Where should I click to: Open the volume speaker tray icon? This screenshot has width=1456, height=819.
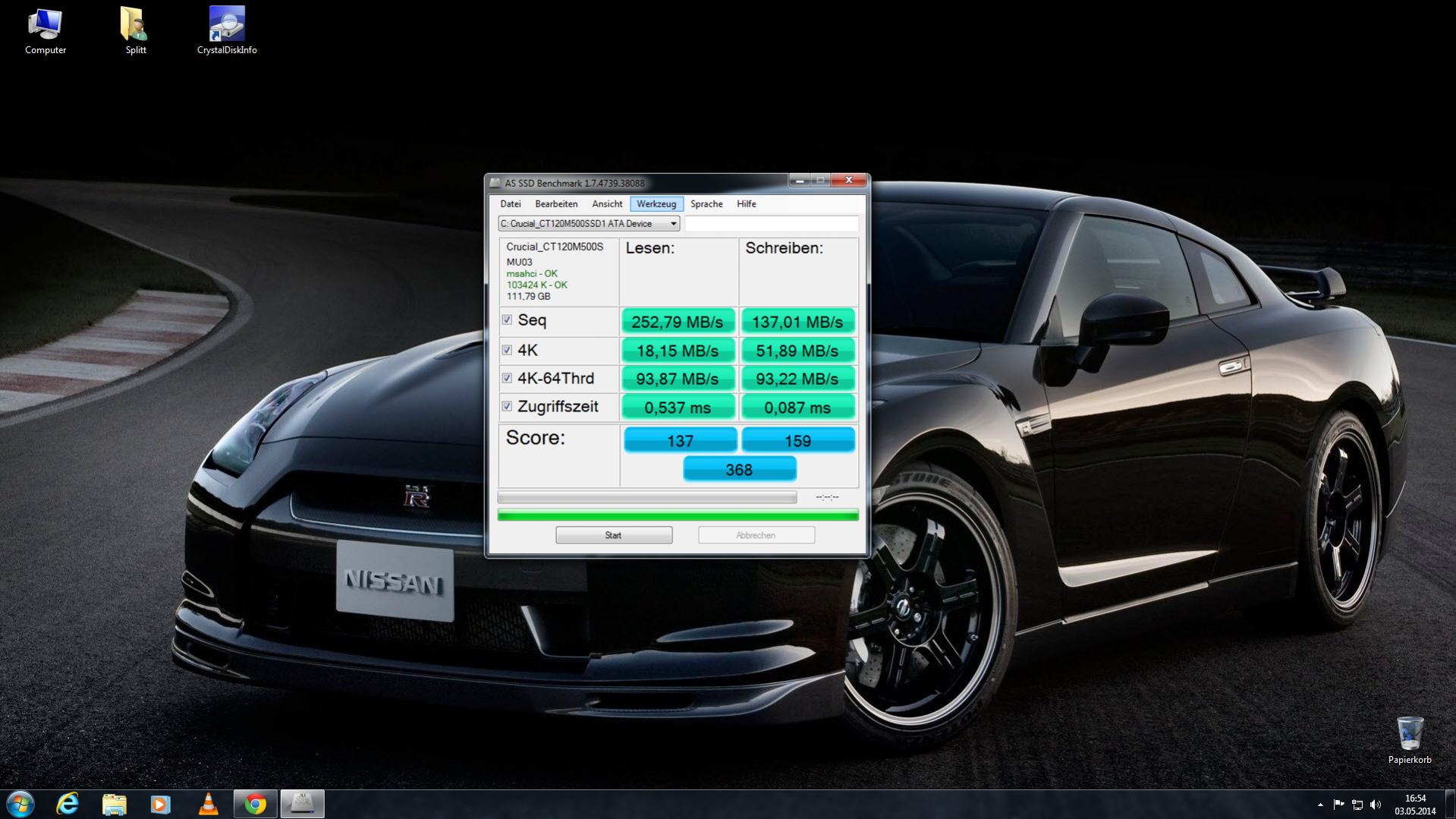click(1376, 805)
